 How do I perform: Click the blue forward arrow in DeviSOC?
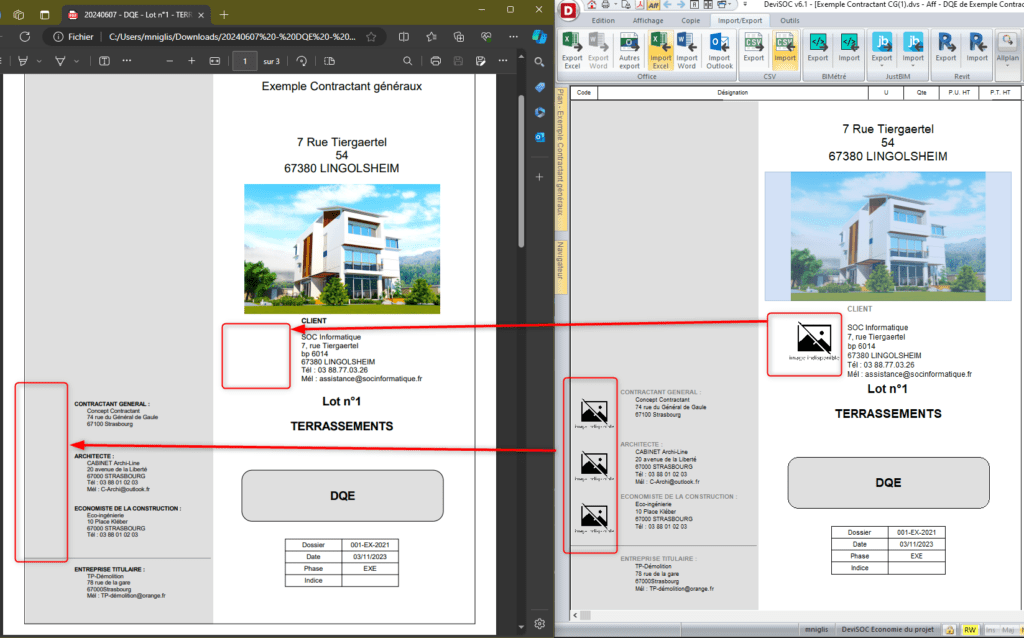tap(680, 5)
